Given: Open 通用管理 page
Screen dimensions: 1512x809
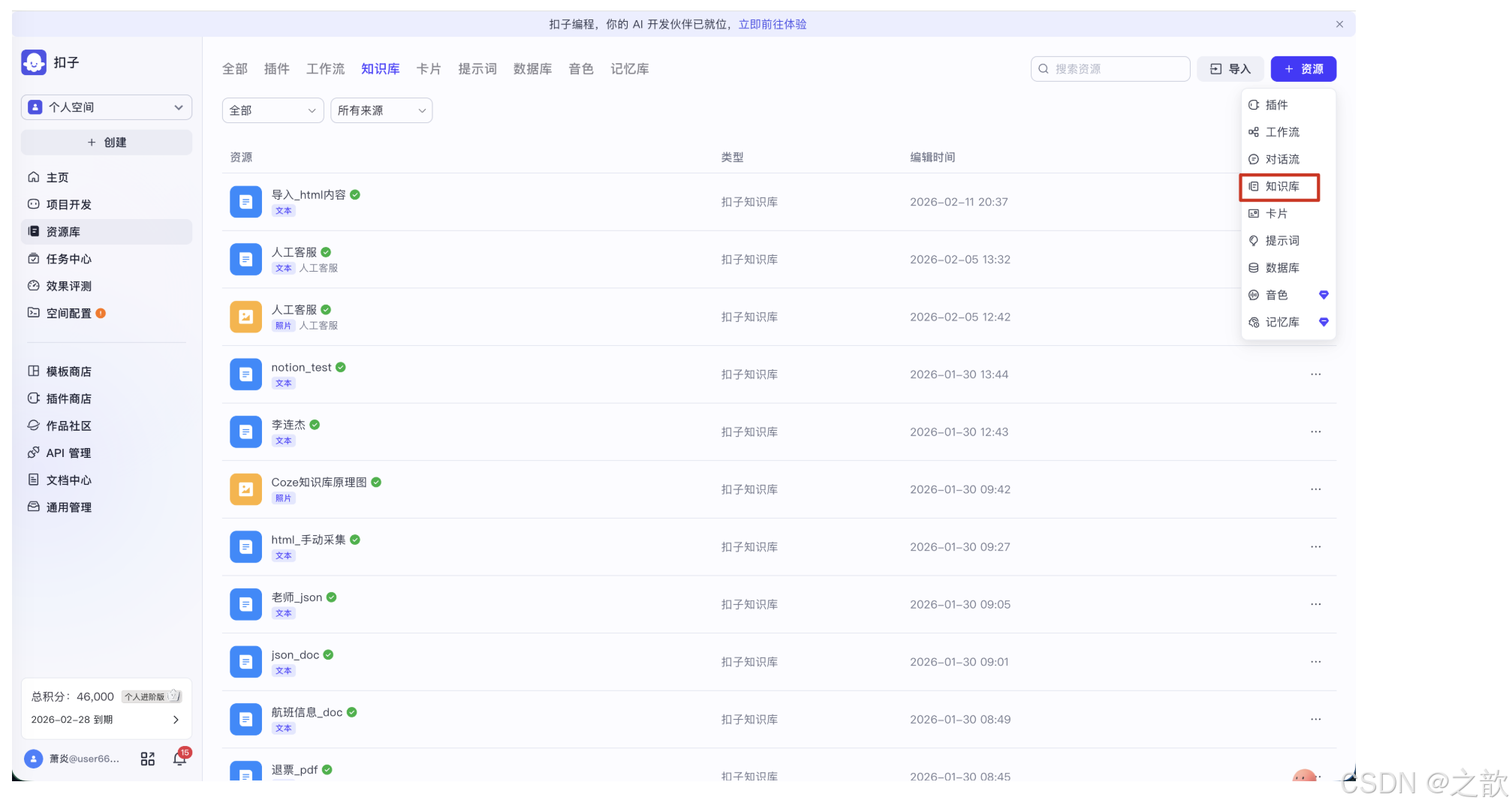Looking at the screenshot, I should pos(106,507).
